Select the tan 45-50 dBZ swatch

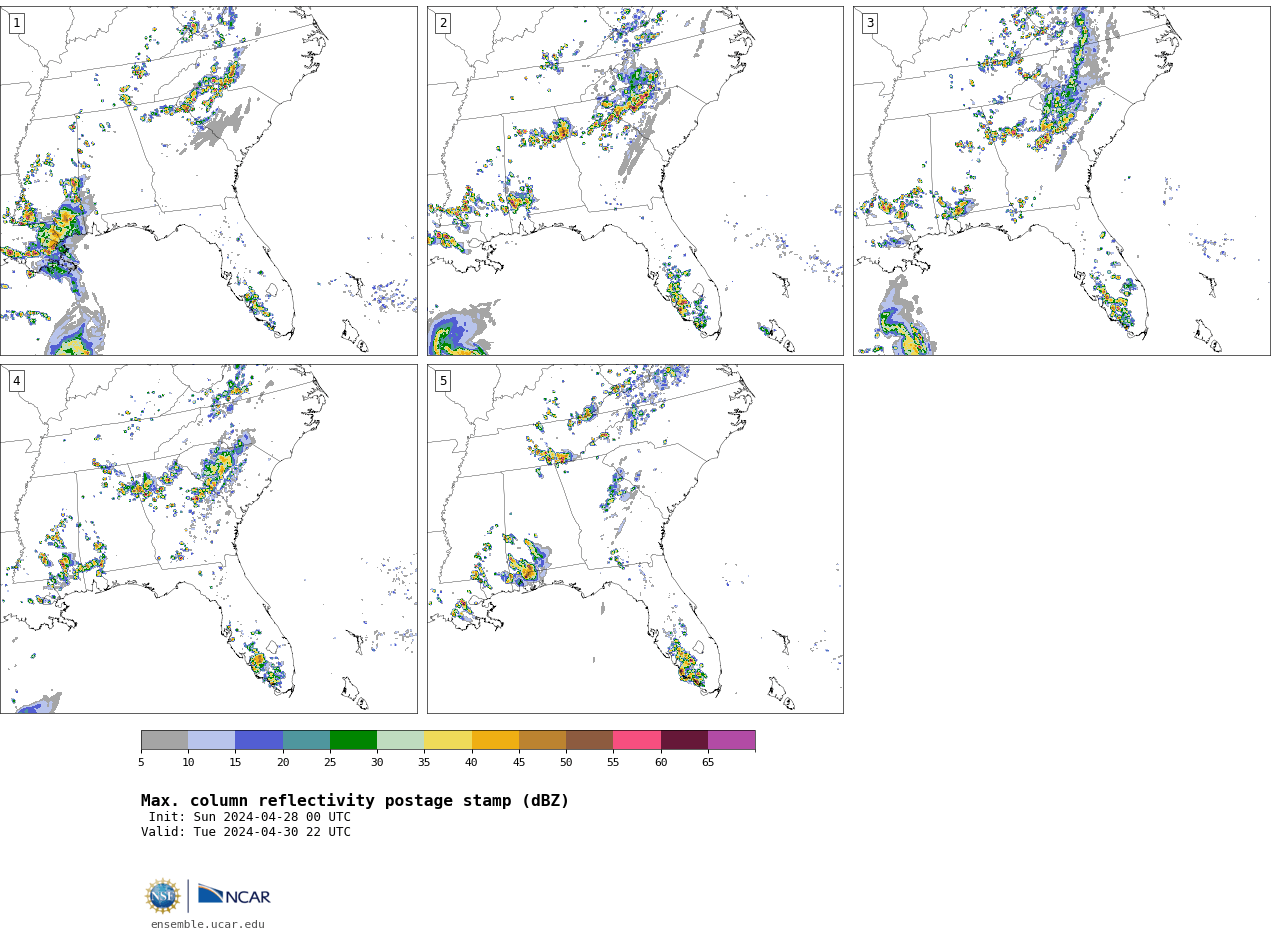point(542,740)
